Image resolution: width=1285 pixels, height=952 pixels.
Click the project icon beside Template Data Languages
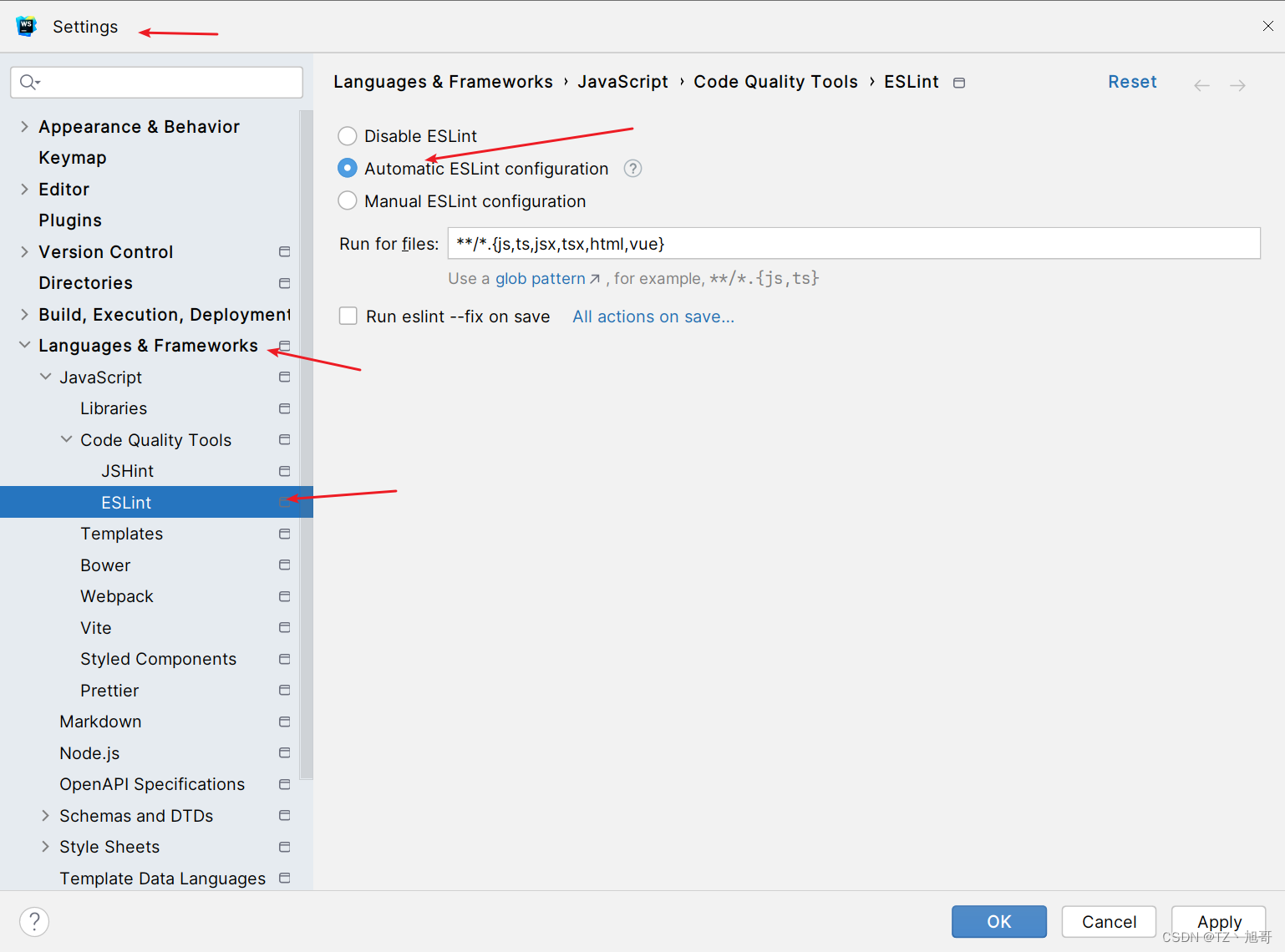pos(284,878)
